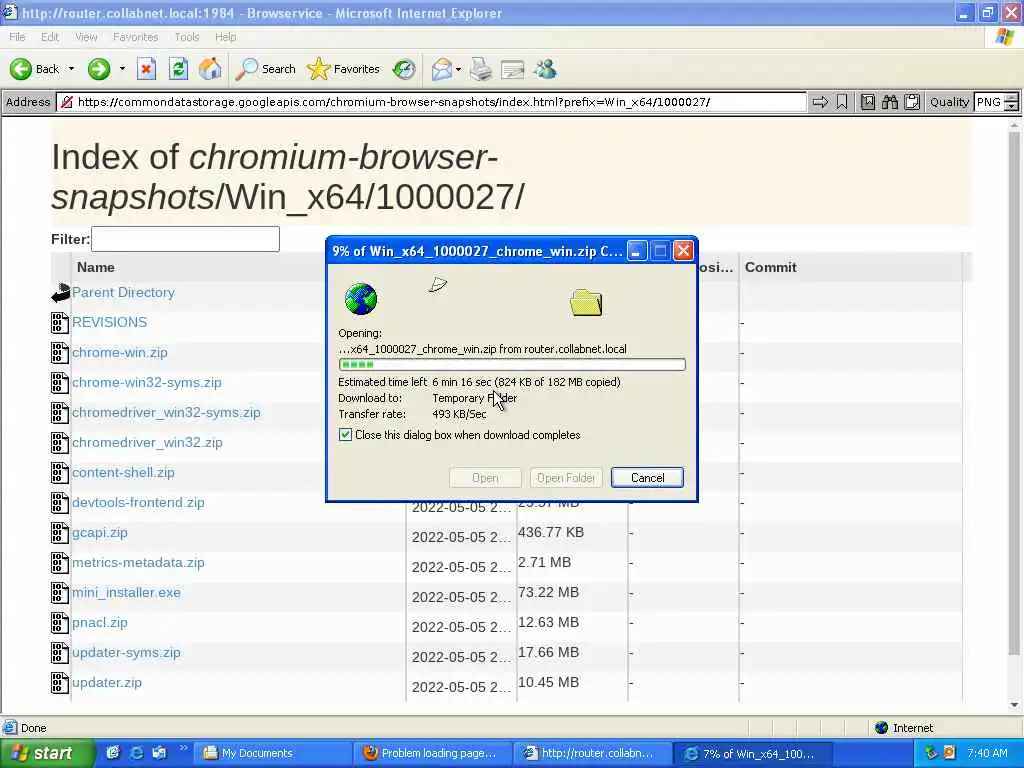Click the Filter text box
Viewport: 1024px width, 768px height.
(185, 239)
